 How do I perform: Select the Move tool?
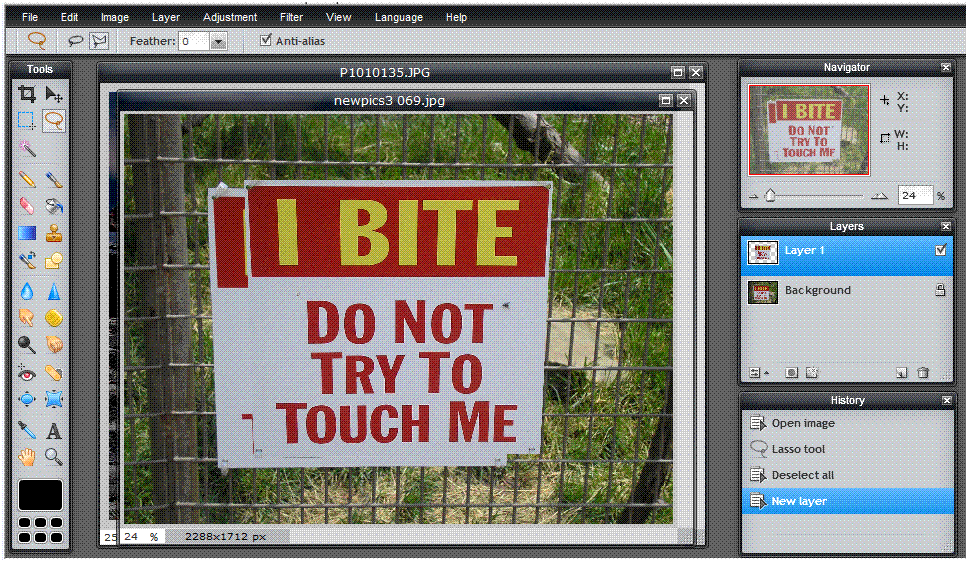coord(54,94)
